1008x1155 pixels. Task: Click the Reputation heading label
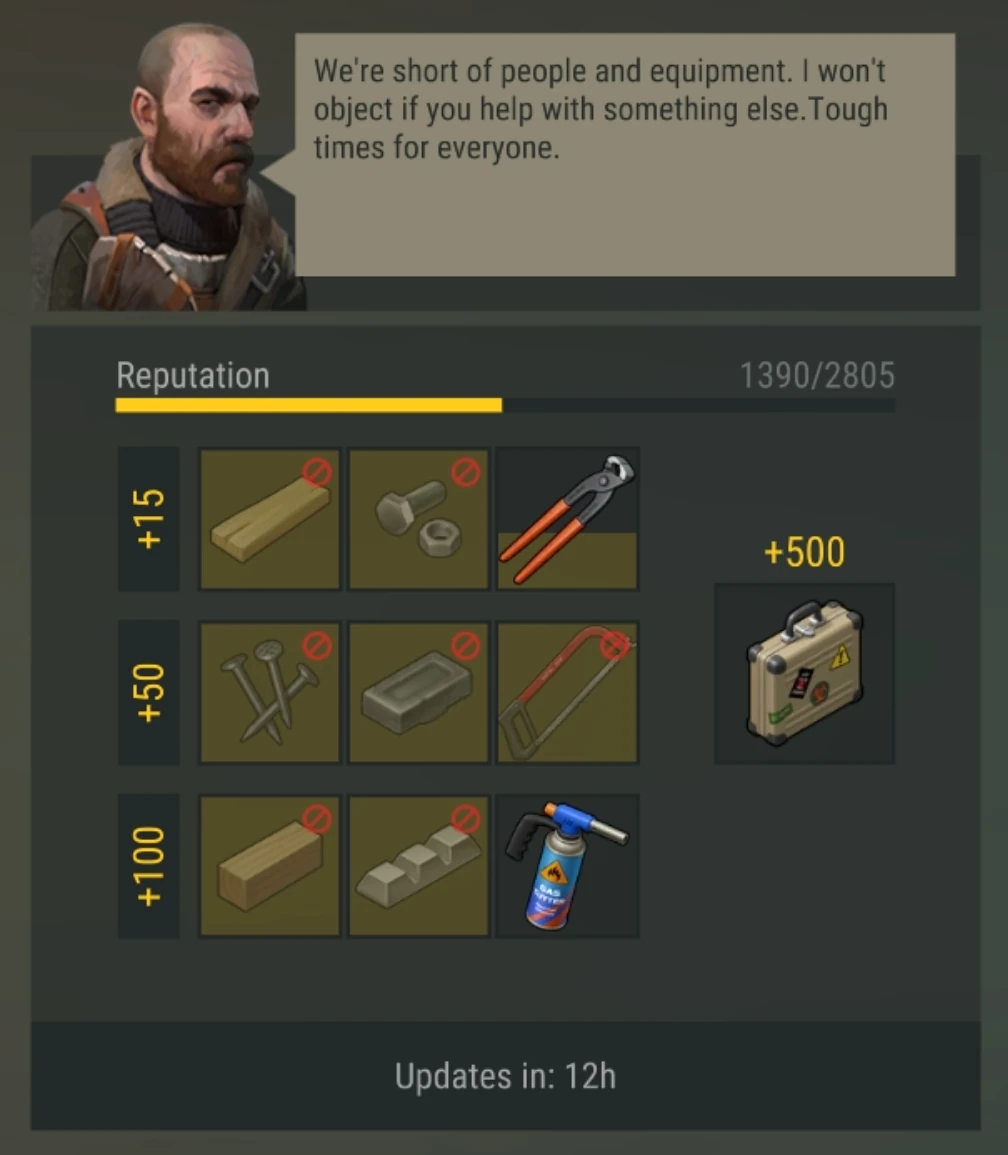[193, 376]
